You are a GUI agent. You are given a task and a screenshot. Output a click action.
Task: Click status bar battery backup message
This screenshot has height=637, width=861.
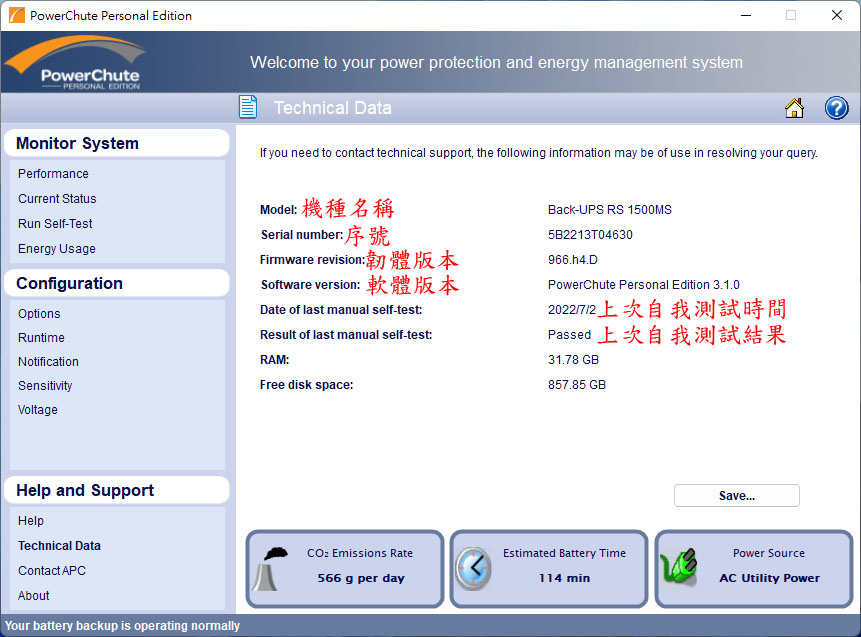click(122, 626)
